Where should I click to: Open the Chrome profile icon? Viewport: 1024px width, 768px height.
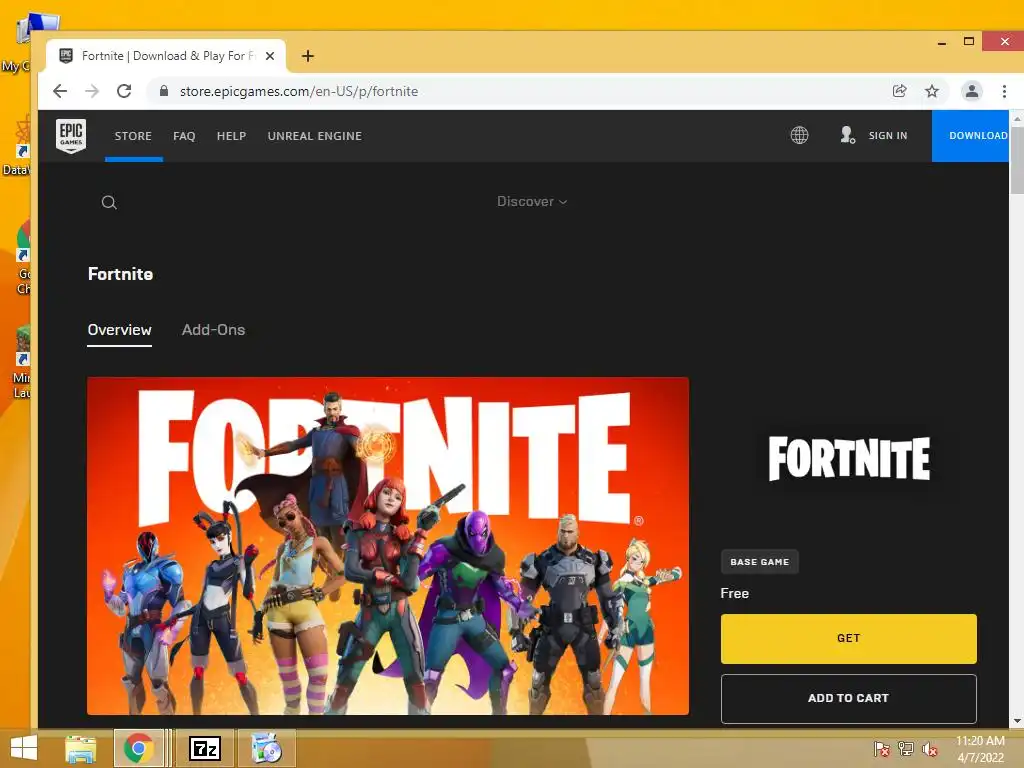pos(972,91)
